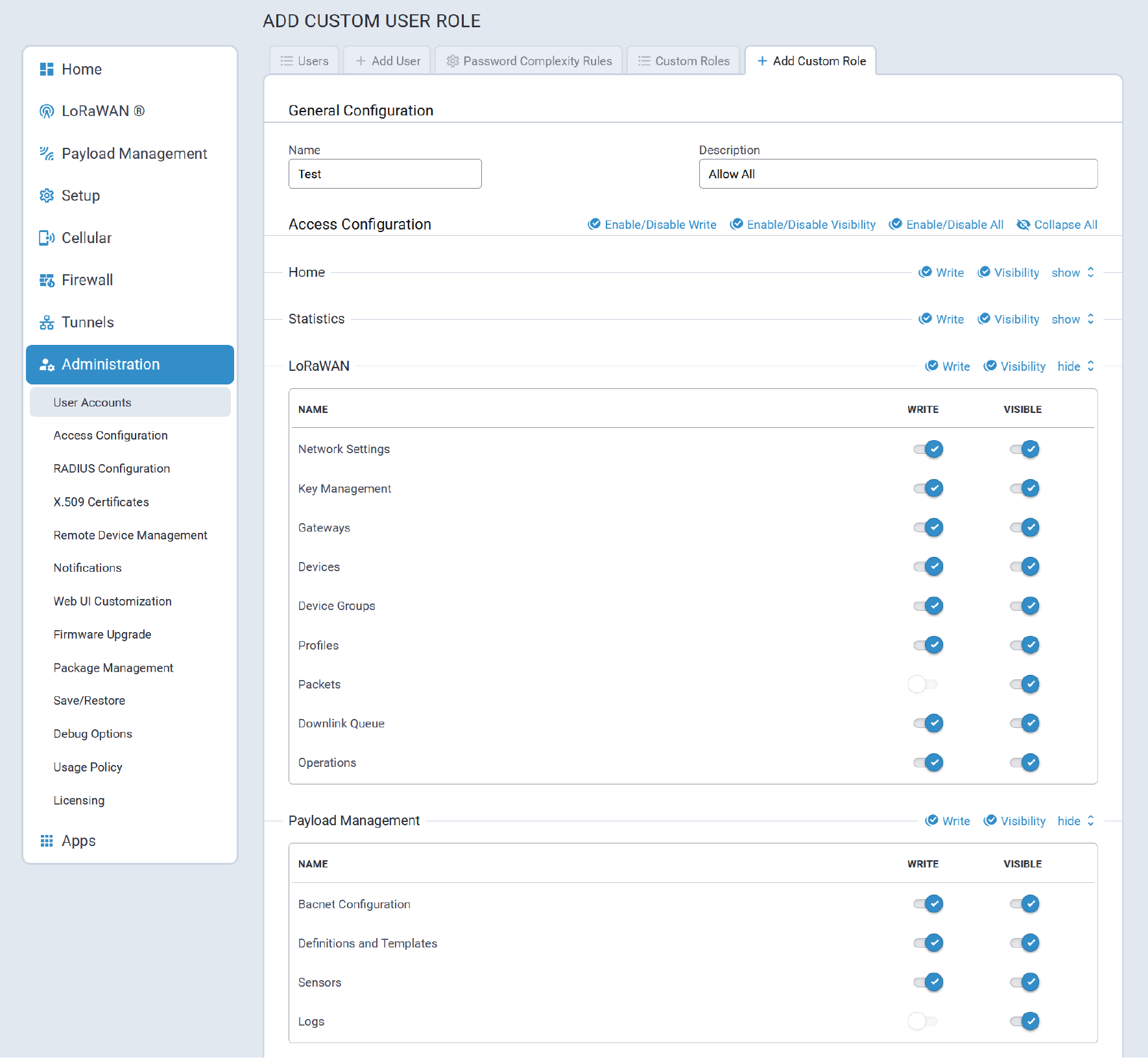The image size is (1148, 1058).
Task: Turn on Write toggle for Logs
Action: [x=922, y=1021]
